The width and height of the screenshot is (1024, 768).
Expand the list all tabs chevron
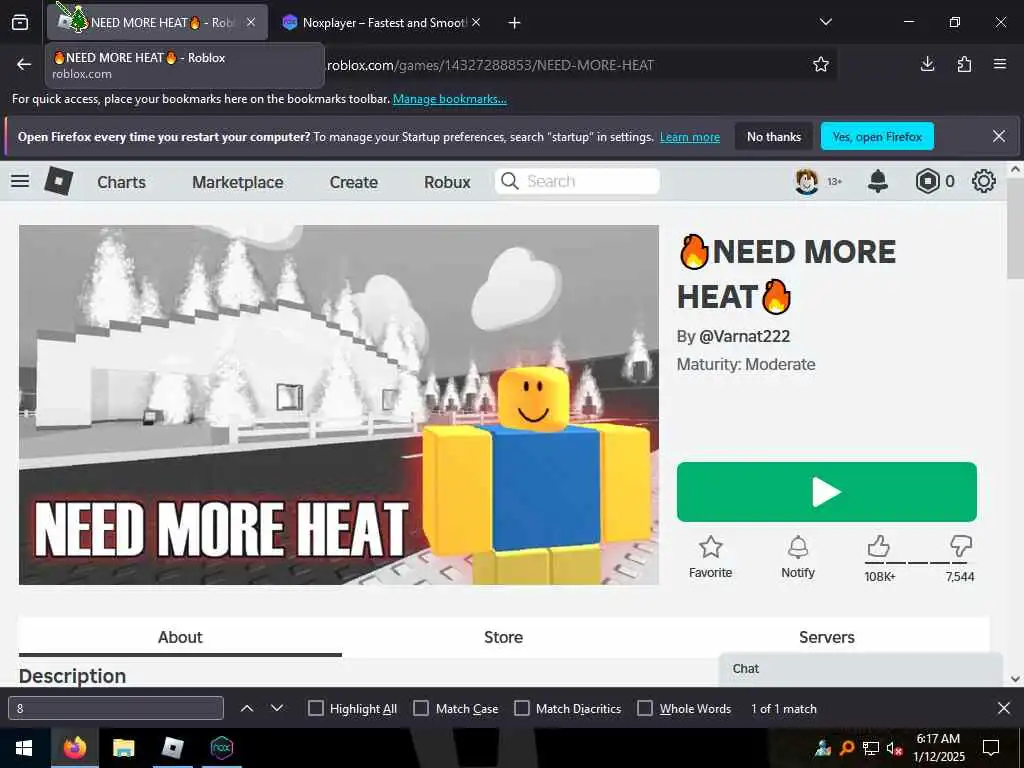coord(825,22)
